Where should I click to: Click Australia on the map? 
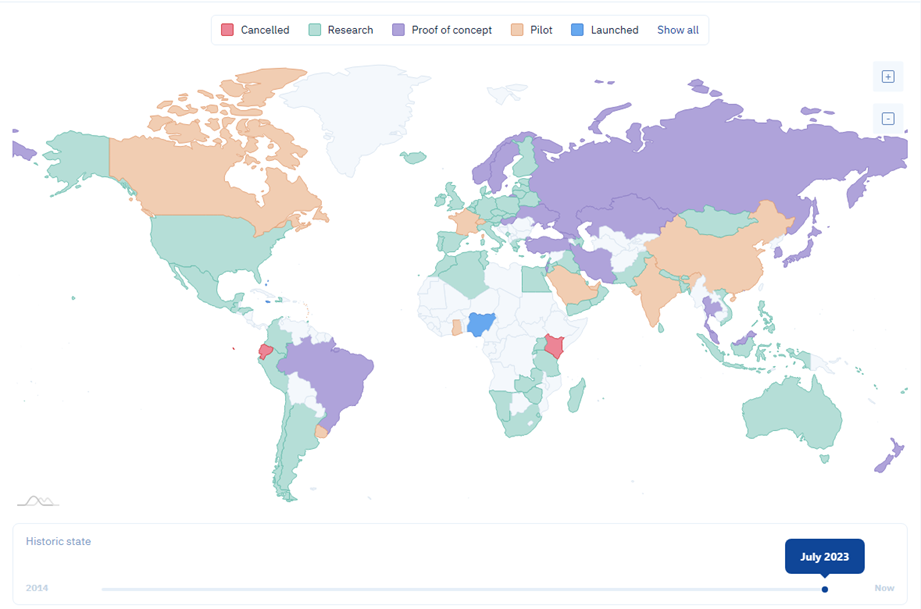[x=790, y=414]
